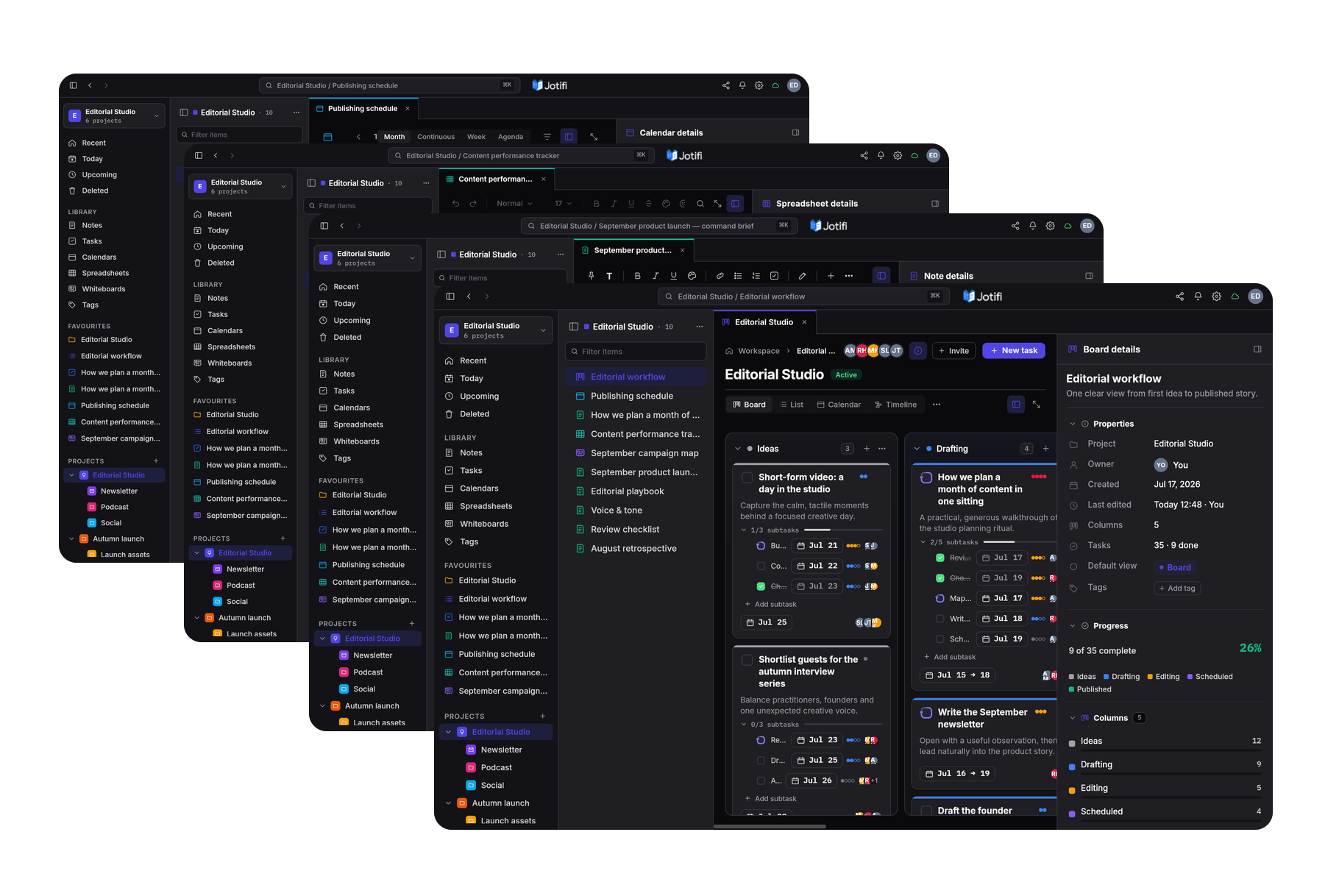Screen dimensions: 1339x896
Task: Insert checklist in September product note toolbar
Action: click(774, 276)
